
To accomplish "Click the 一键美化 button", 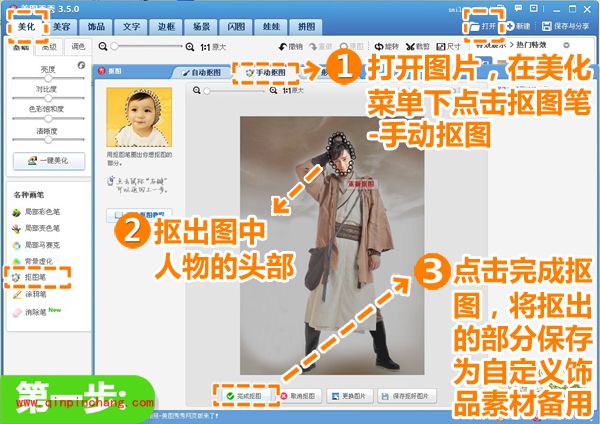I will click(49, 161).
